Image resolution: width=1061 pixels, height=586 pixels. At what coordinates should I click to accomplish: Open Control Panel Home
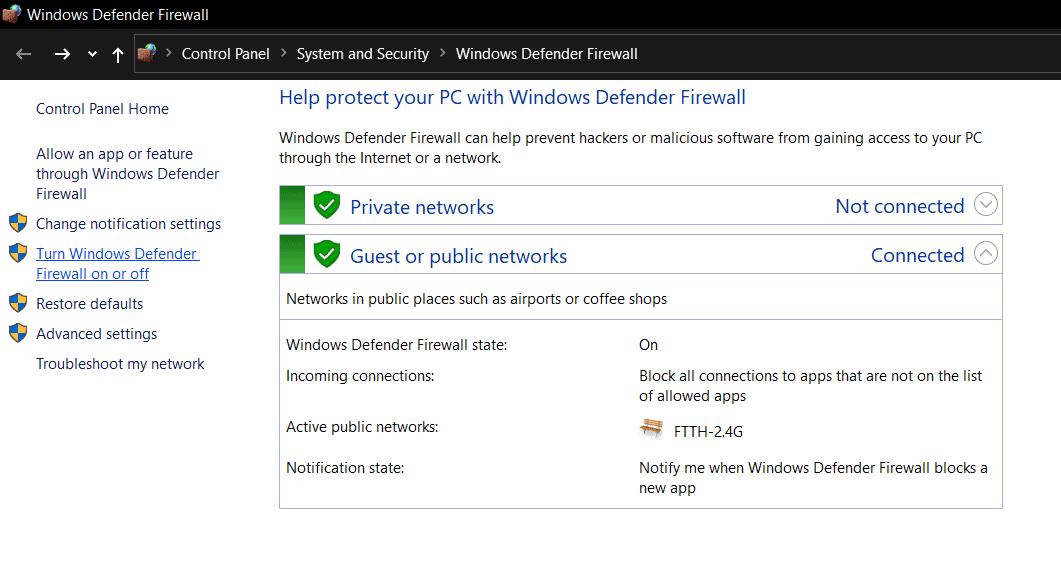coord(102,109)
